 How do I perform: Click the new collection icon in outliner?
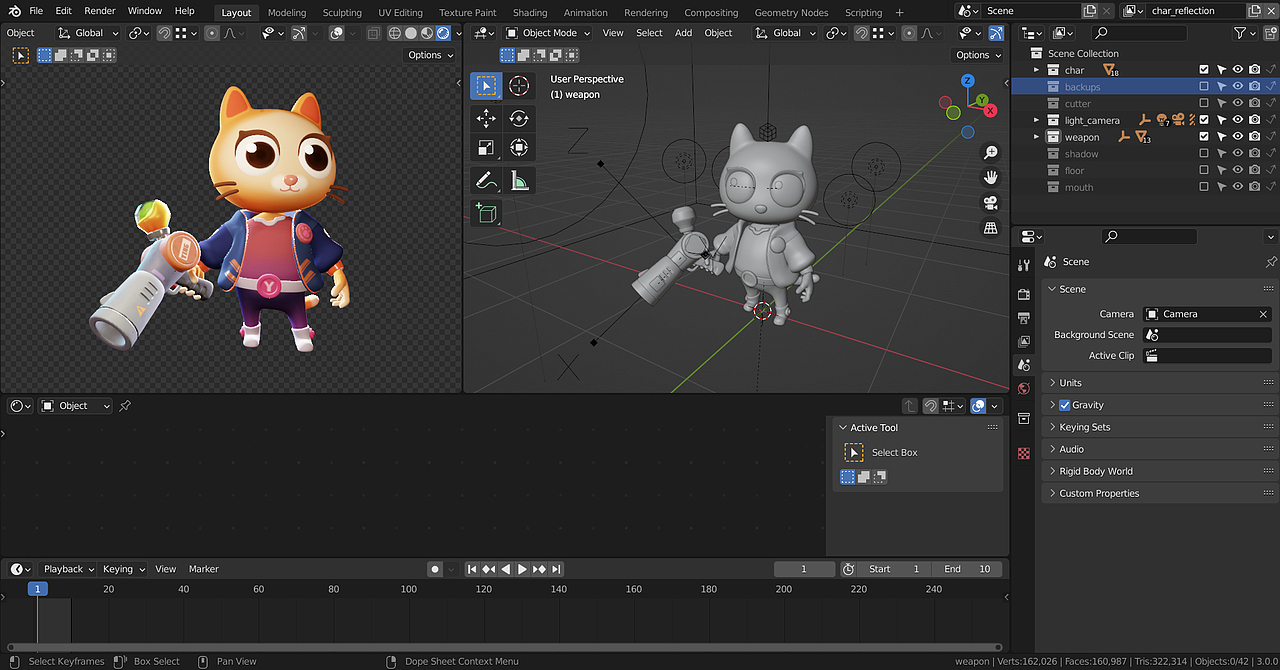[x=1270, y=33]
